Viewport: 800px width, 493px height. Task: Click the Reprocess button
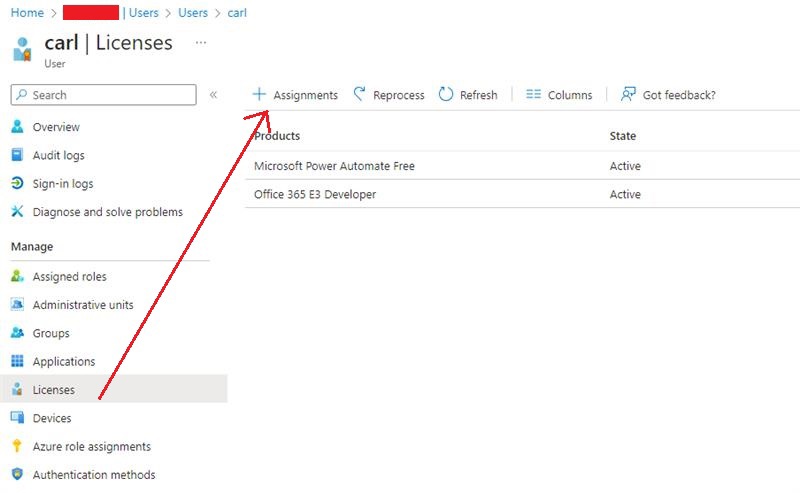coord(389,95)
